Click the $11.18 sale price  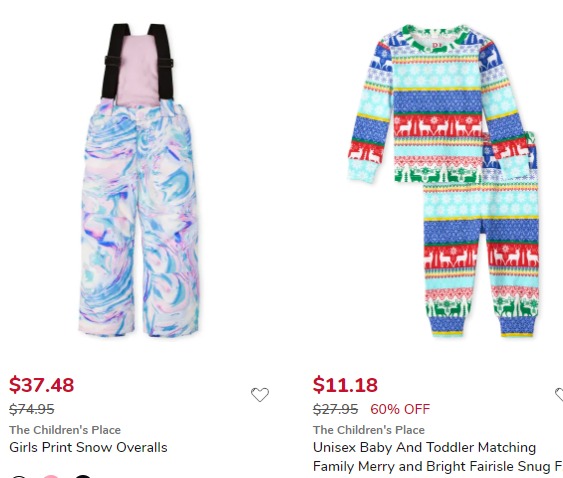tap(345, 385)
